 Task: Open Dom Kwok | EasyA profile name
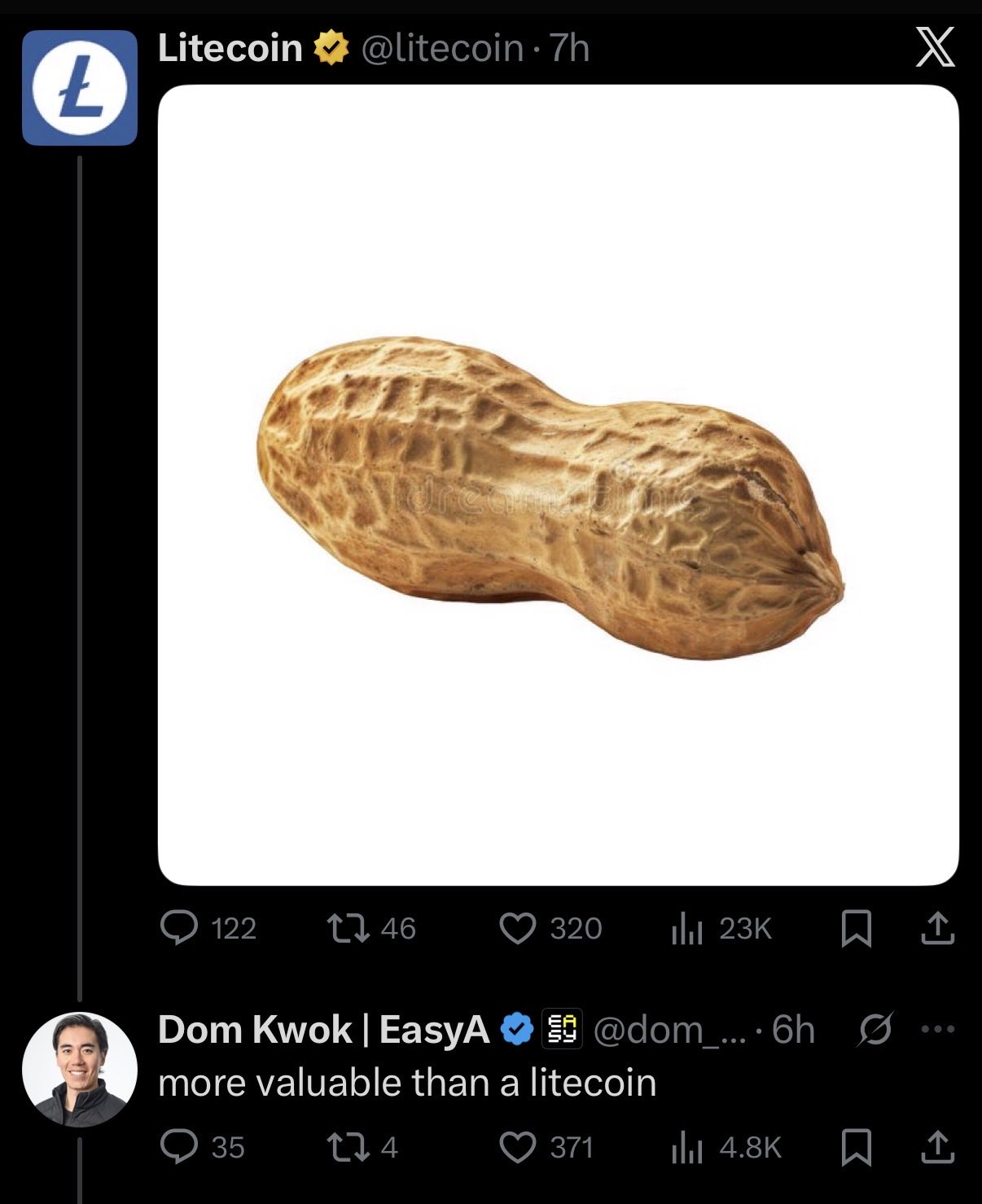coord(323,1030)
